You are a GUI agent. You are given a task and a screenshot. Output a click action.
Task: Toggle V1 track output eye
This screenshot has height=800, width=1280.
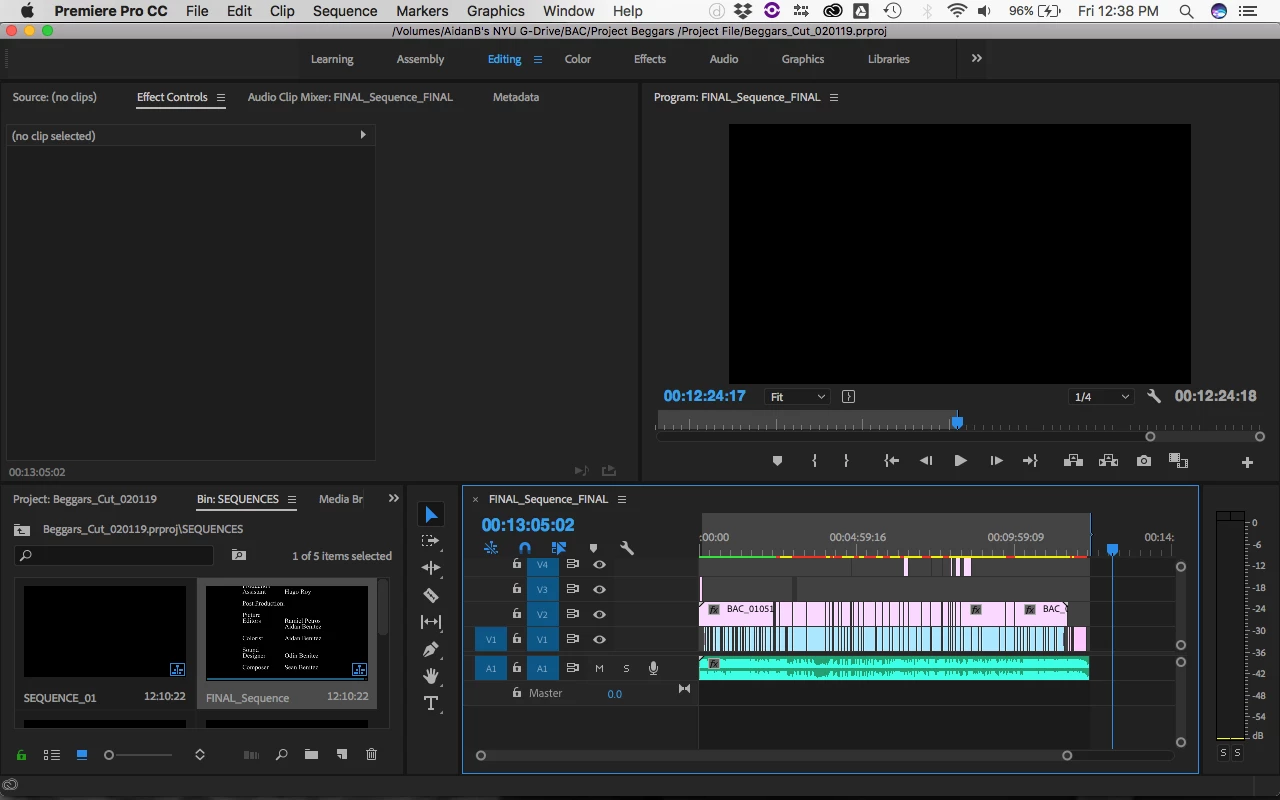[x=599, y=639]
